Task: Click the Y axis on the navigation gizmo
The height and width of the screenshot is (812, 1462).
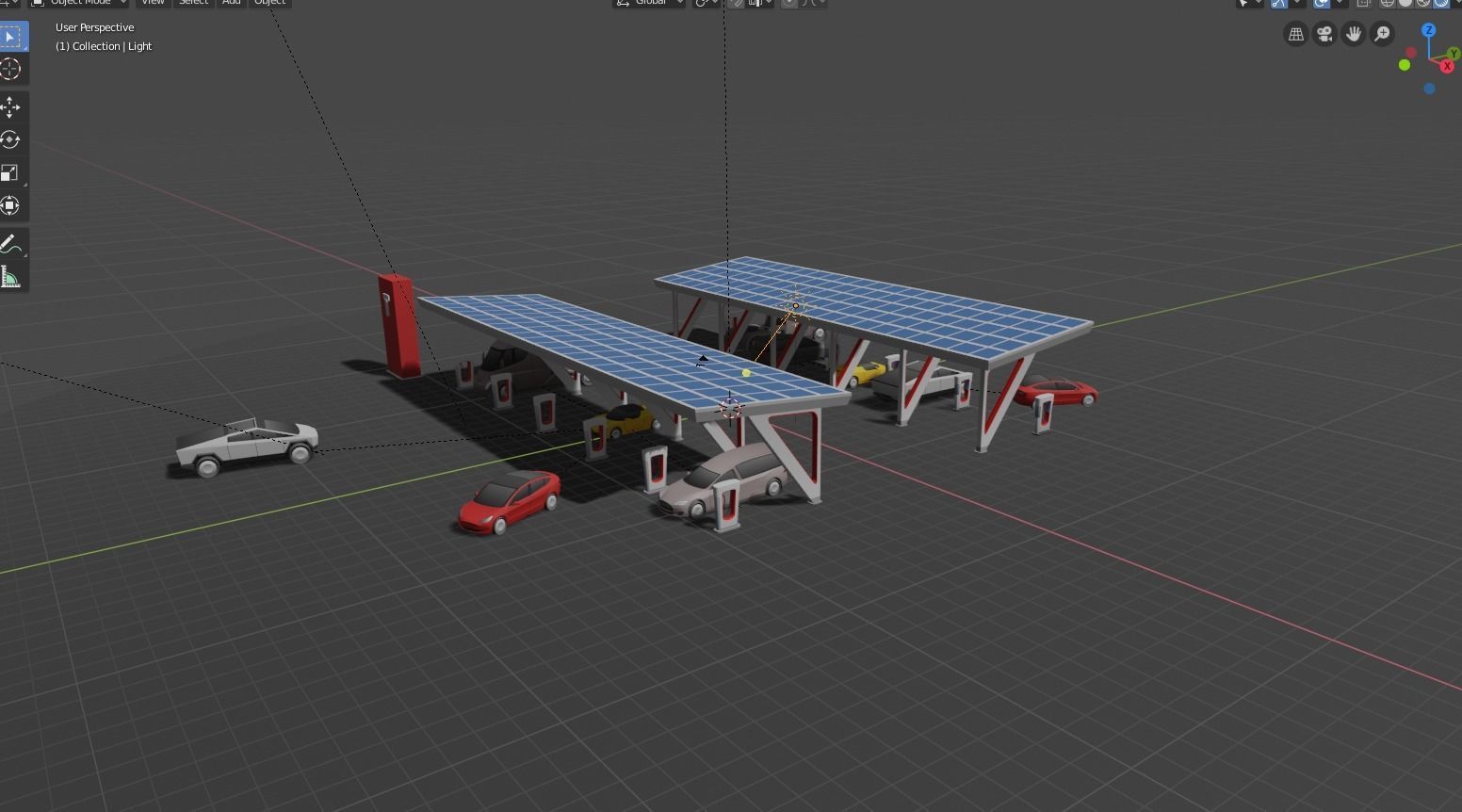Action: tap(1455, 54)
